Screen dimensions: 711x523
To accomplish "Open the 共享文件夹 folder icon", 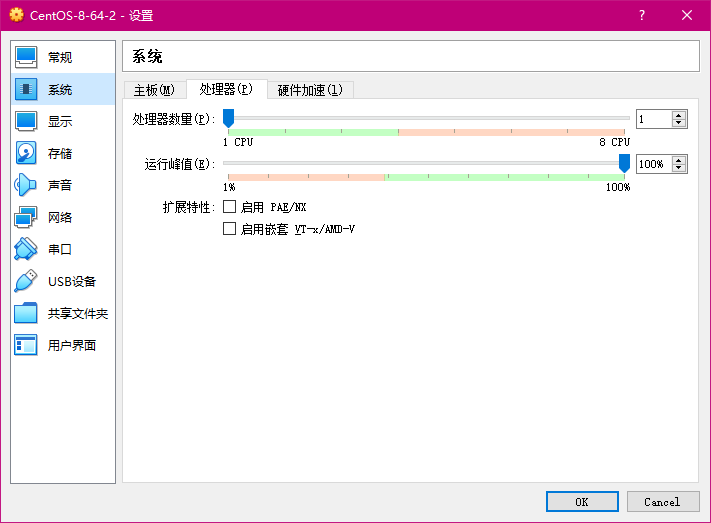I will pos(26,313).
